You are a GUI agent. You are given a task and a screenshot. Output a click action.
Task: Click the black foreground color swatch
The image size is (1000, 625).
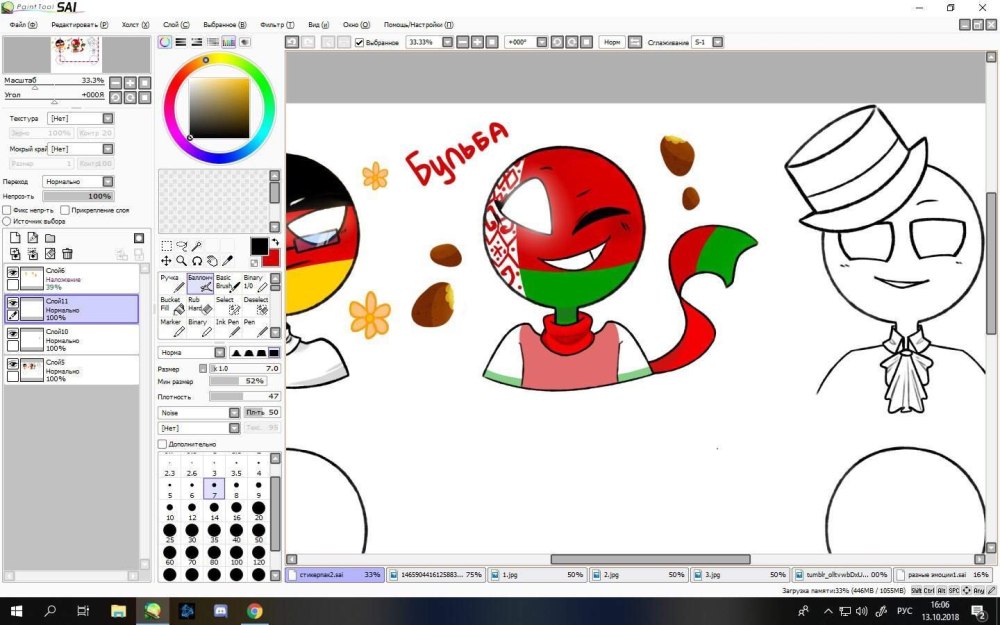click(259, 246)
